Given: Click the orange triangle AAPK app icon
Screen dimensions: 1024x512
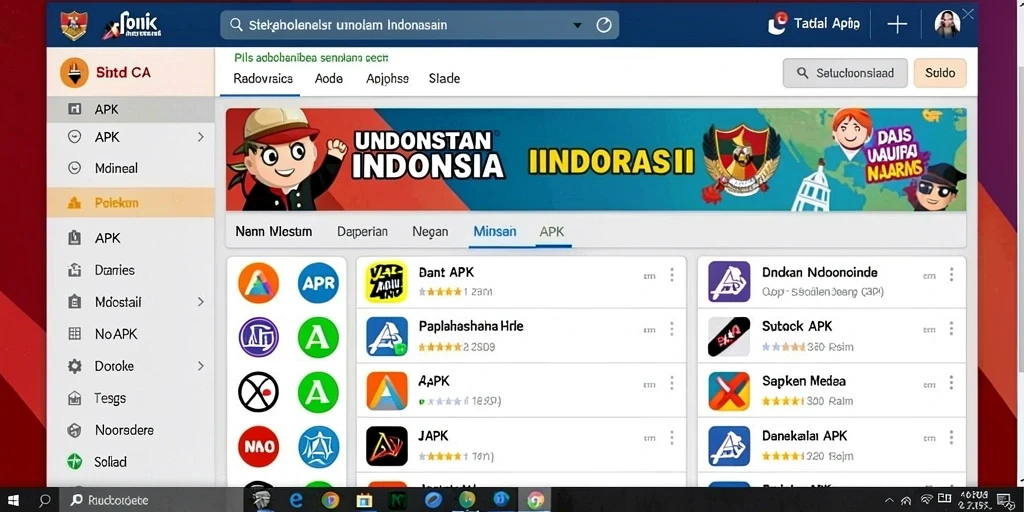Looking at the screenshot, I should pyautogui.click(x=387, y=391).
